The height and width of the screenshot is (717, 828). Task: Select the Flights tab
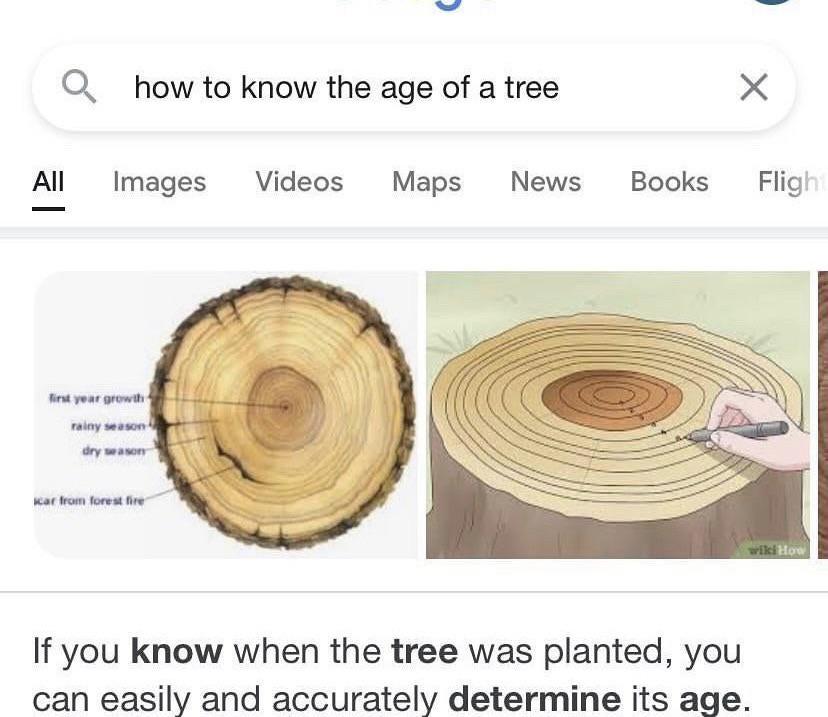point(792,182)
